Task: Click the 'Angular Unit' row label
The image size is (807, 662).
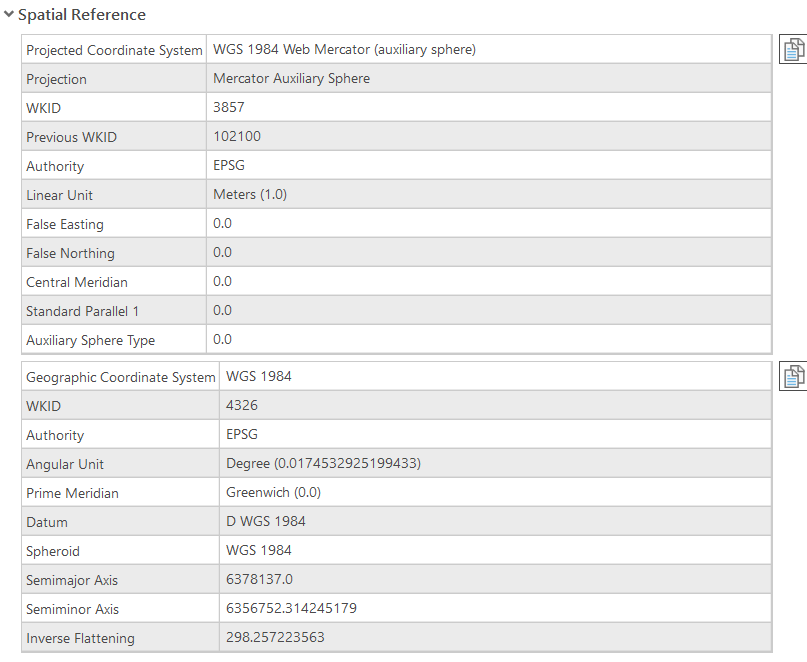Action: 65,464
